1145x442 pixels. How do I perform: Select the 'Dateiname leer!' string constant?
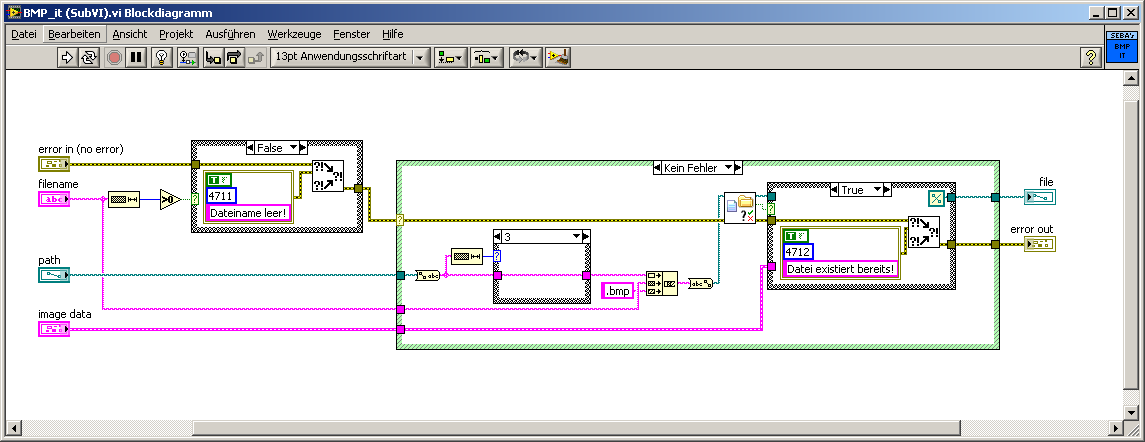[248, 213]
